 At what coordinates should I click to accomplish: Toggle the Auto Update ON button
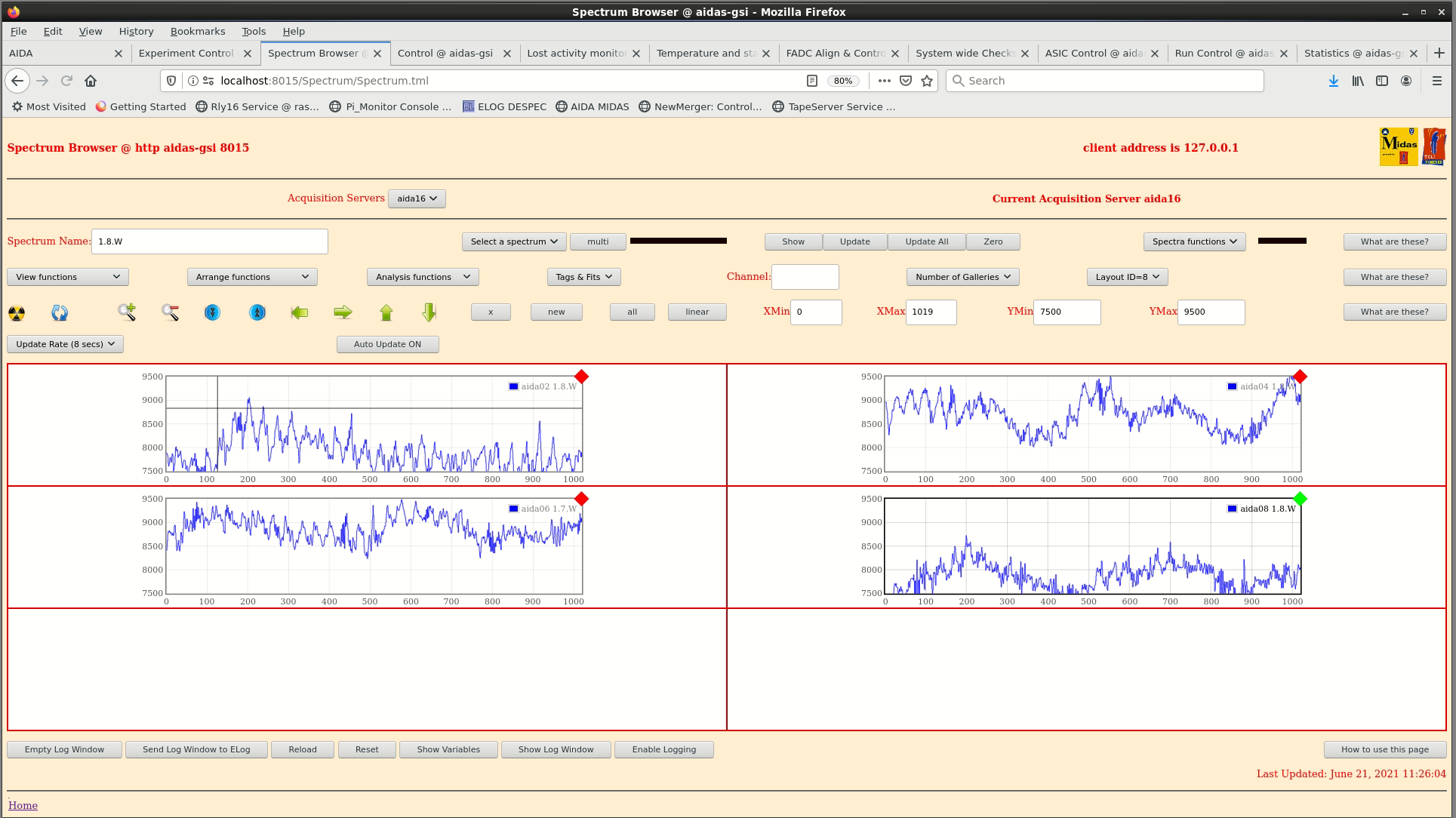coord(387,344)
